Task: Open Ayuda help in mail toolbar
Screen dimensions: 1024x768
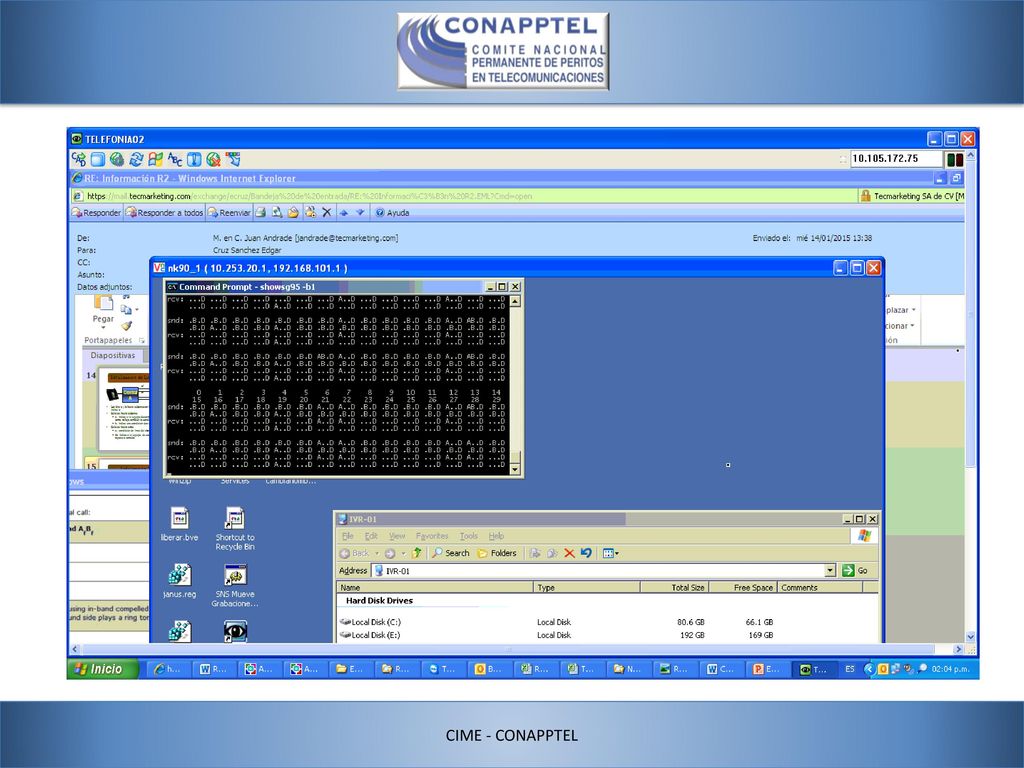Action: tap(392, 212)
